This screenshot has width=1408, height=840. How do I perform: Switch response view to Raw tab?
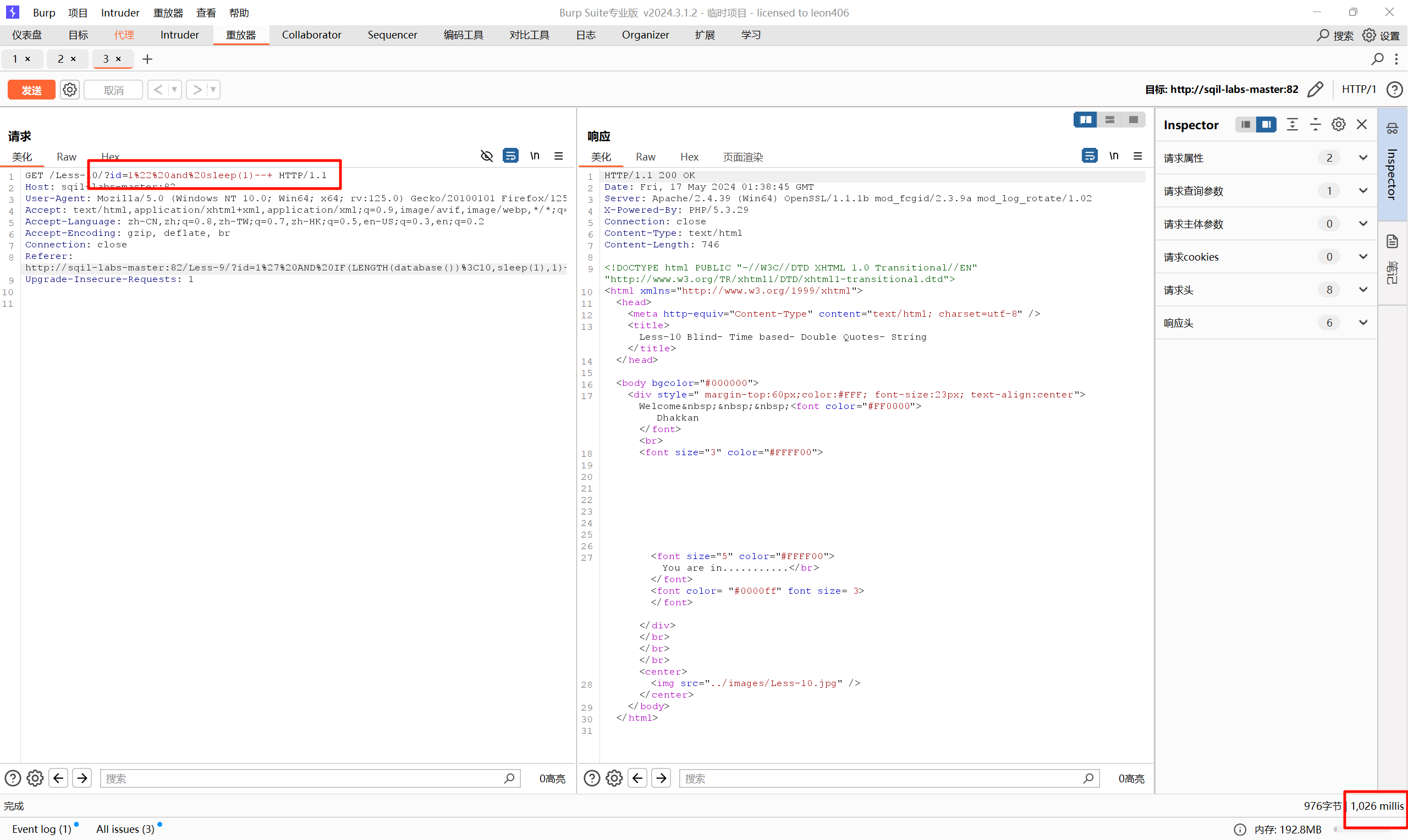pos(645,157)
